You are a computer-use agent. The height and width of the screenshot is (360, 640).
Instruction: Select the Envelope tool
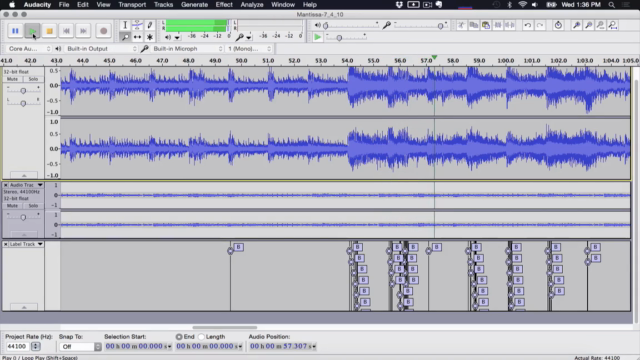click(x=138, y=25)
